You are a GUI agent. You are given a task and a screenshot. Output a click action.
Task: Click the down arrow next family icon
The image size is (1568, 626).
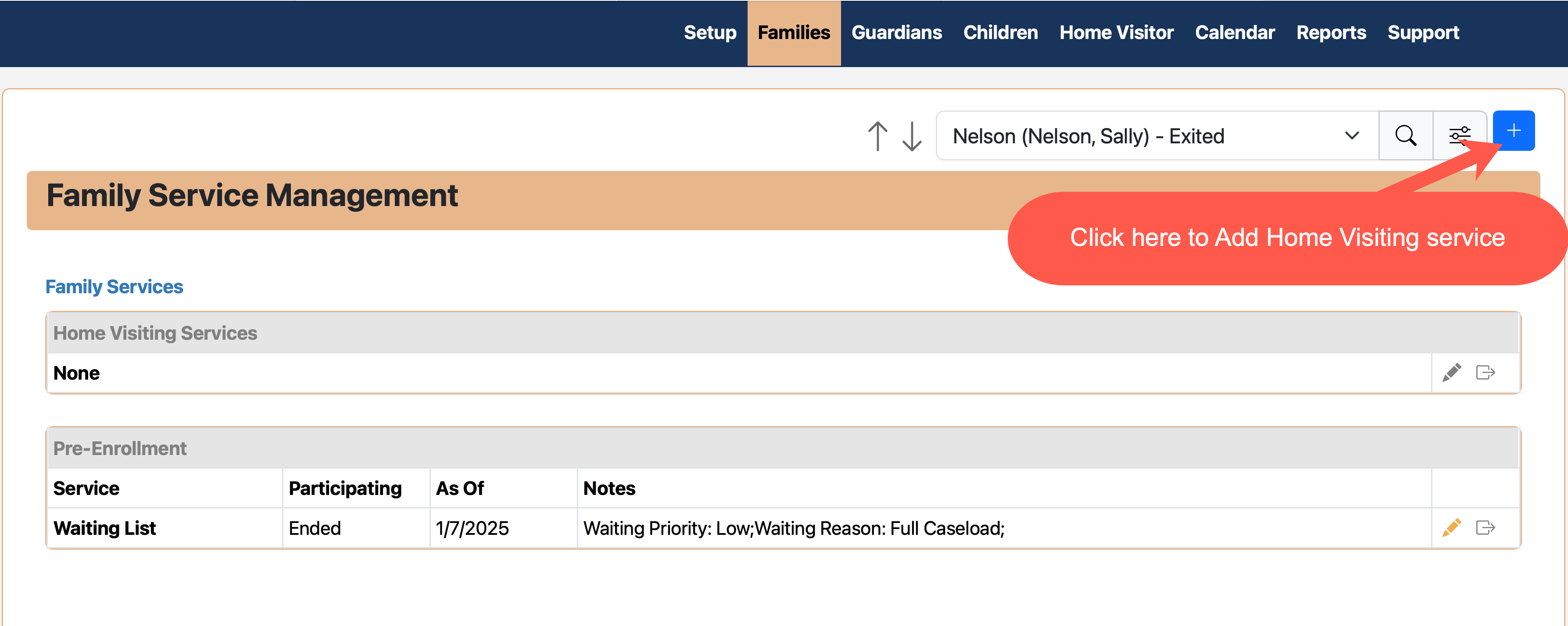click(x=911, y=135)
